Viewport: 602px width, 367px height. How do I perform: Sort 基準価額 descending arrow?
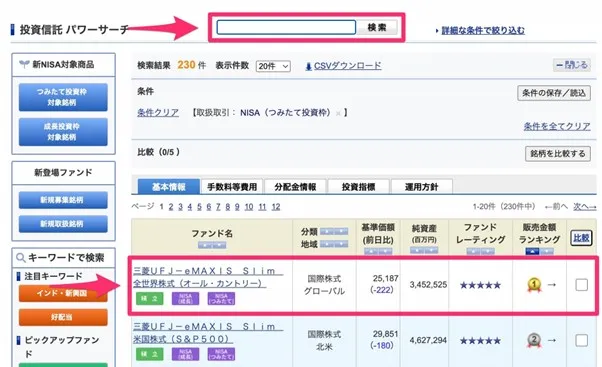point(385,251)
